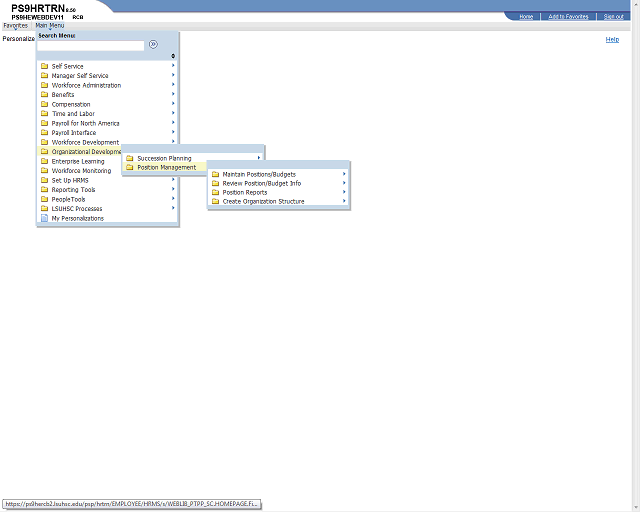Click the Compensation folder icon
Viewport: 640px width, 512px height.
coord(44,104)
